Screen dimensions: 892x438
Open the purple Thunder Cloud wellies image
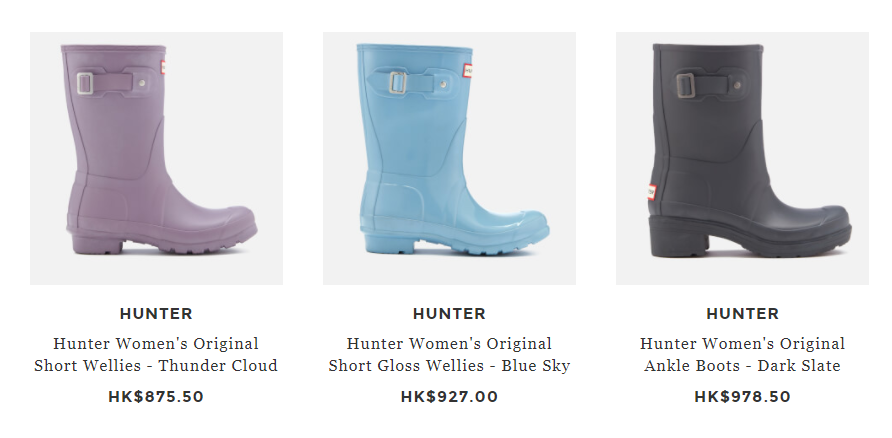[156, 158]
